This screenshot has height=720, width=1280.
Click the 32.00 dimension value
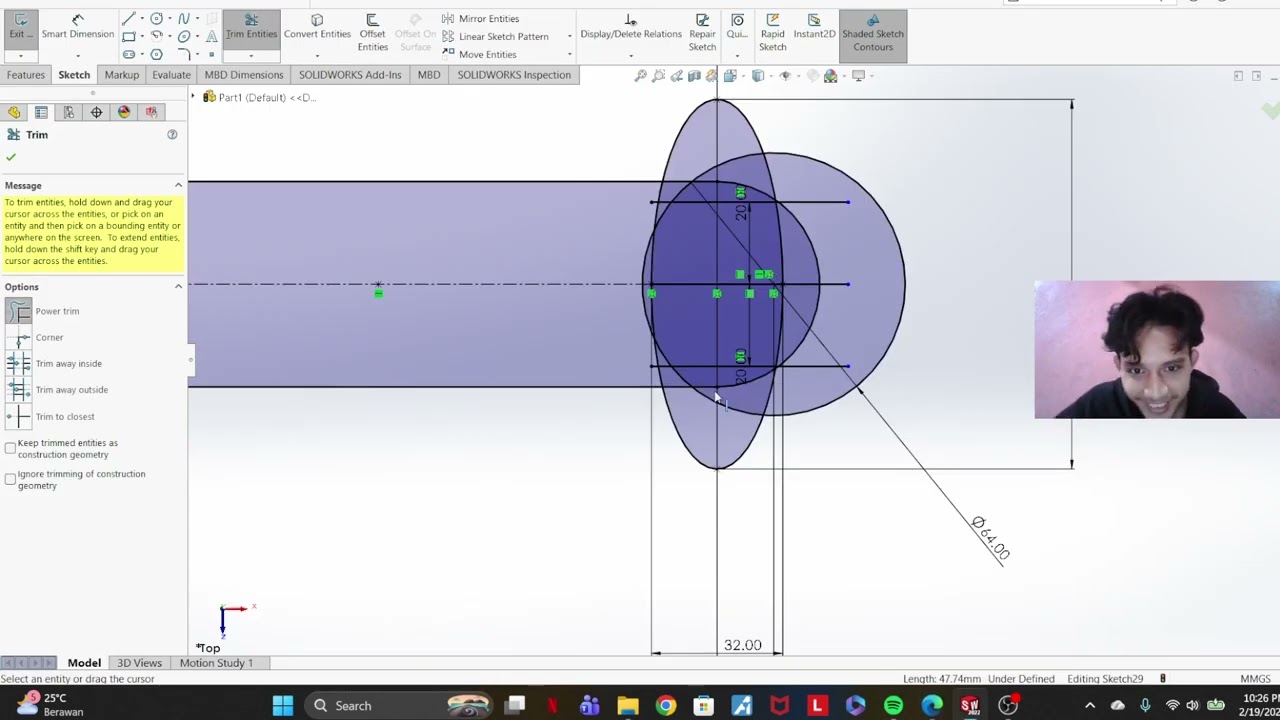pyautogui.click(x=742, y=645)
